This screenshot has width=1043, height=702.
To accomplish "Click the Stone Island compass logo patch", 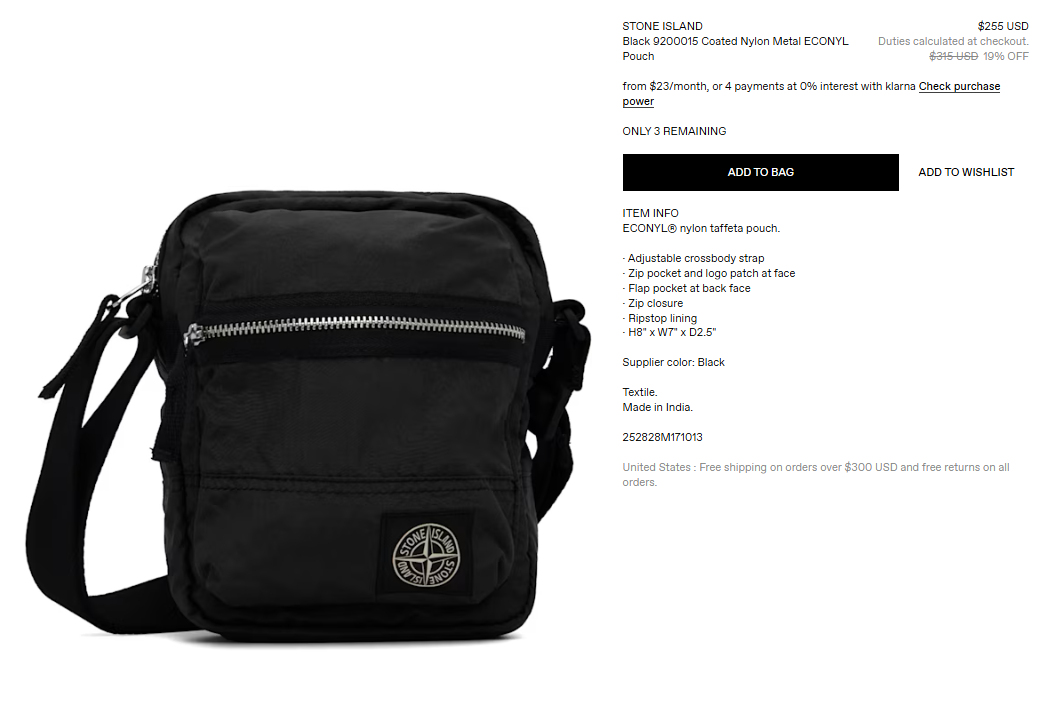I will pos(426,556).
